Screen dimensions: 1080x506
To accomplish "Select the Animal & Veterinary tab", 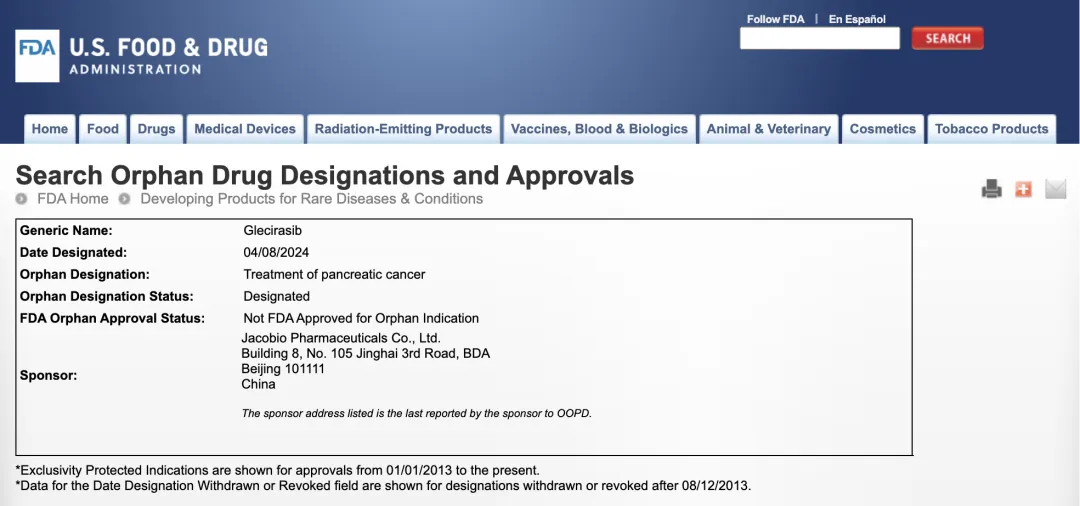I will tap(768, 129).
